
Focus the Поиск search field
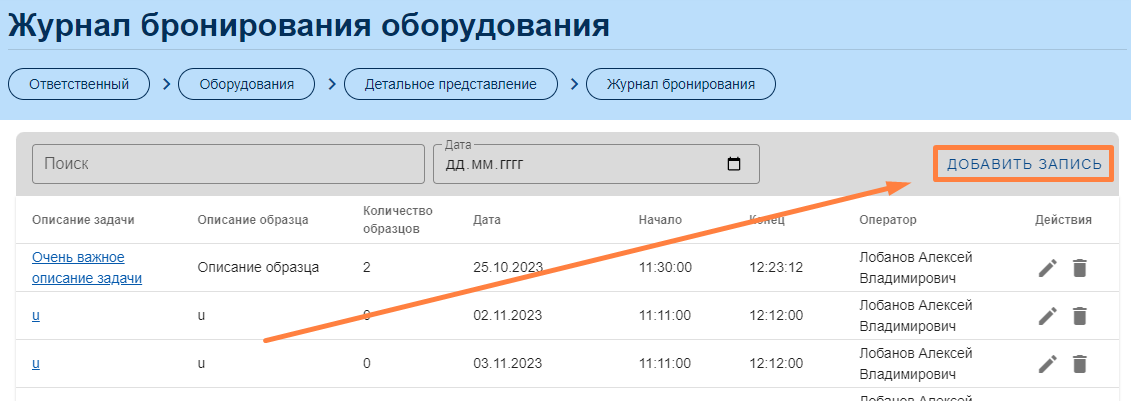click(229, 164)
